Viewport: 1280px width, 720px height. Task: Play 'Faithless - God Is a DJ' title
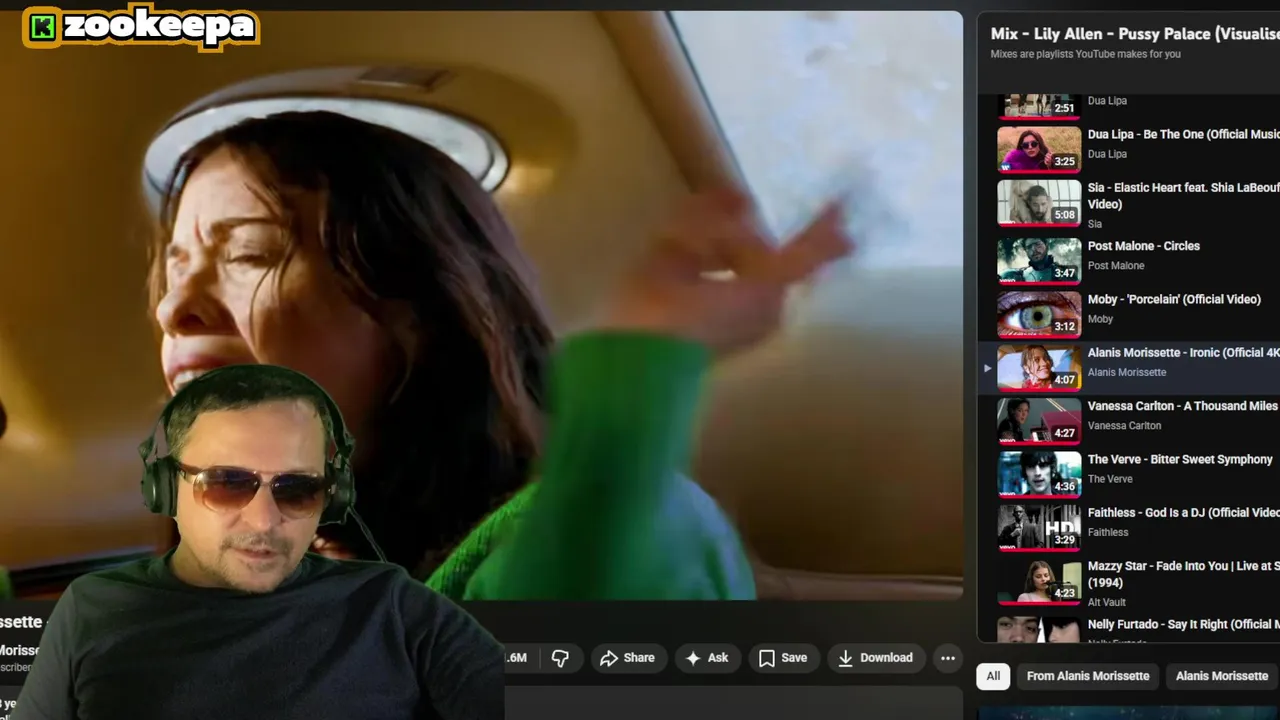(x=1183, y=512)
